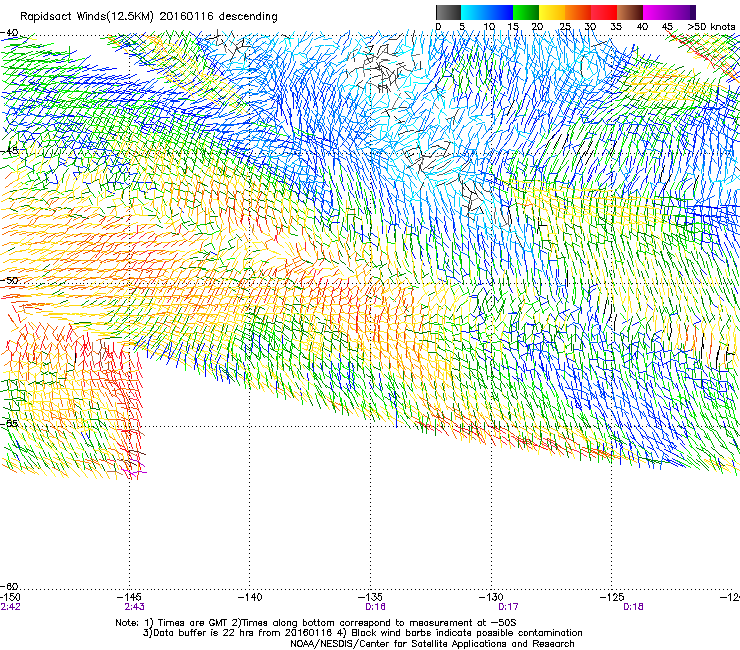Click the 'Rapidsact Winds(12.5KM) 20160116 descending' title

(x=149, y=17)
